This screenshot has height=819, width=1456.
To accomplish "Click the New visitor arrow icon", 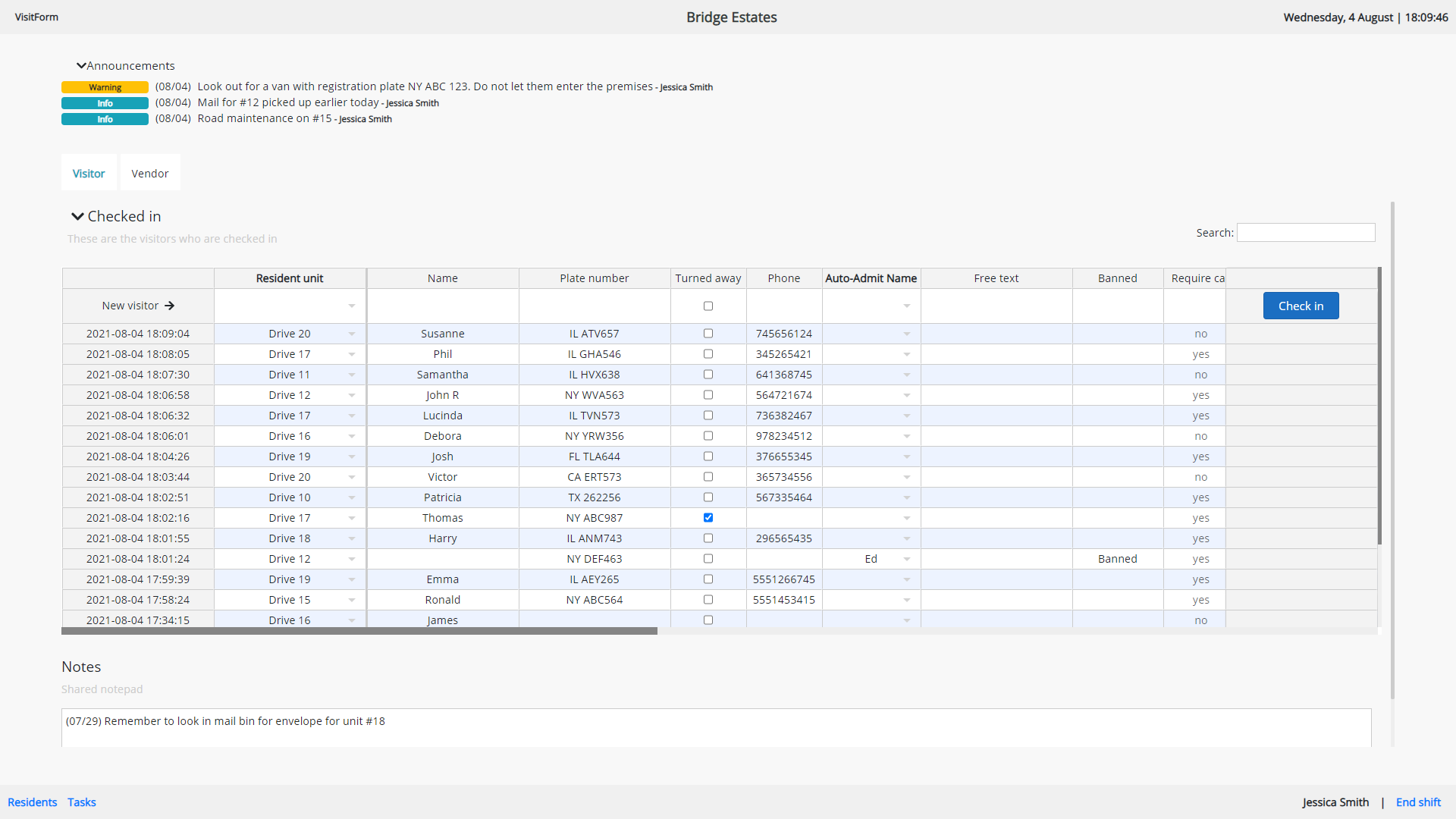I will click(x=170, y=306).
